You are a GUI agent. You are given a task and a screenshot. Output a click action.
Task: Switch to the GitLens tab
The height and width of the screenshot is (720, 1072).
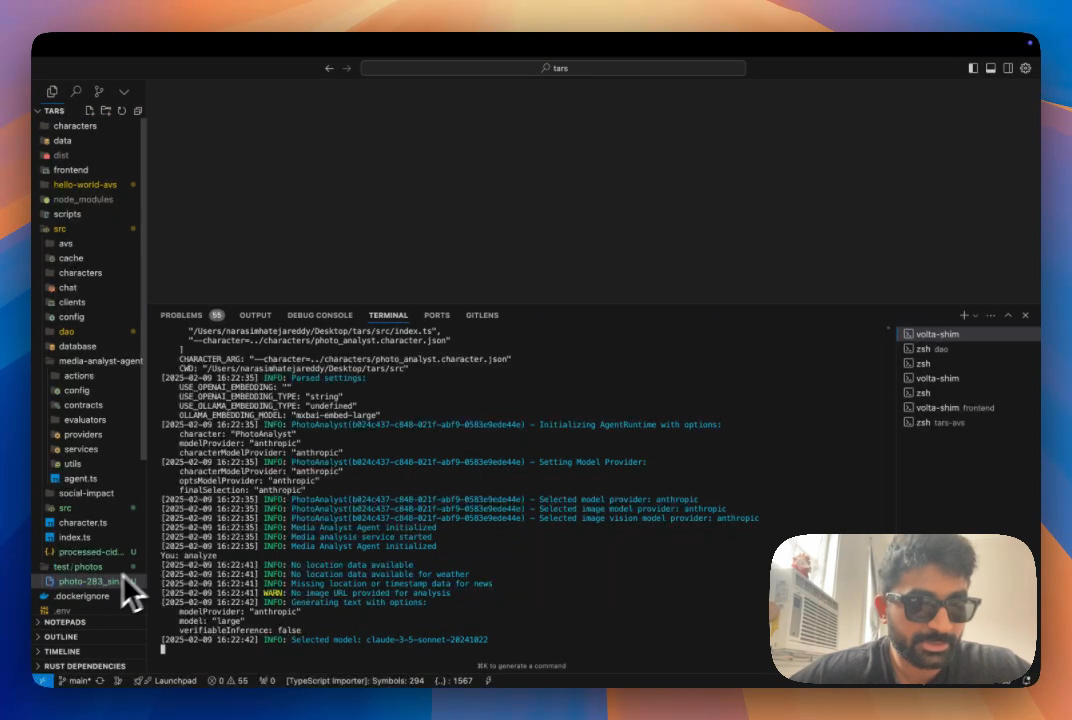(x=482, y=315)
